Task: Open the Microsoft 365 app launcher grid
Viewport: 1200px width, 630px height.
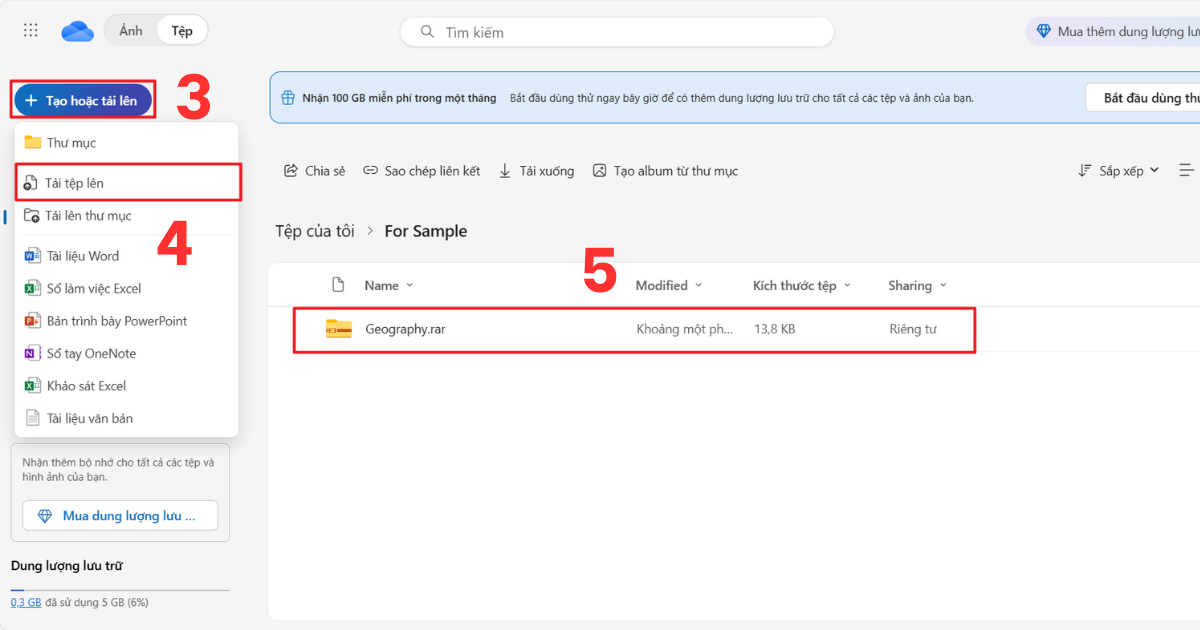Action: pos(30,30)
